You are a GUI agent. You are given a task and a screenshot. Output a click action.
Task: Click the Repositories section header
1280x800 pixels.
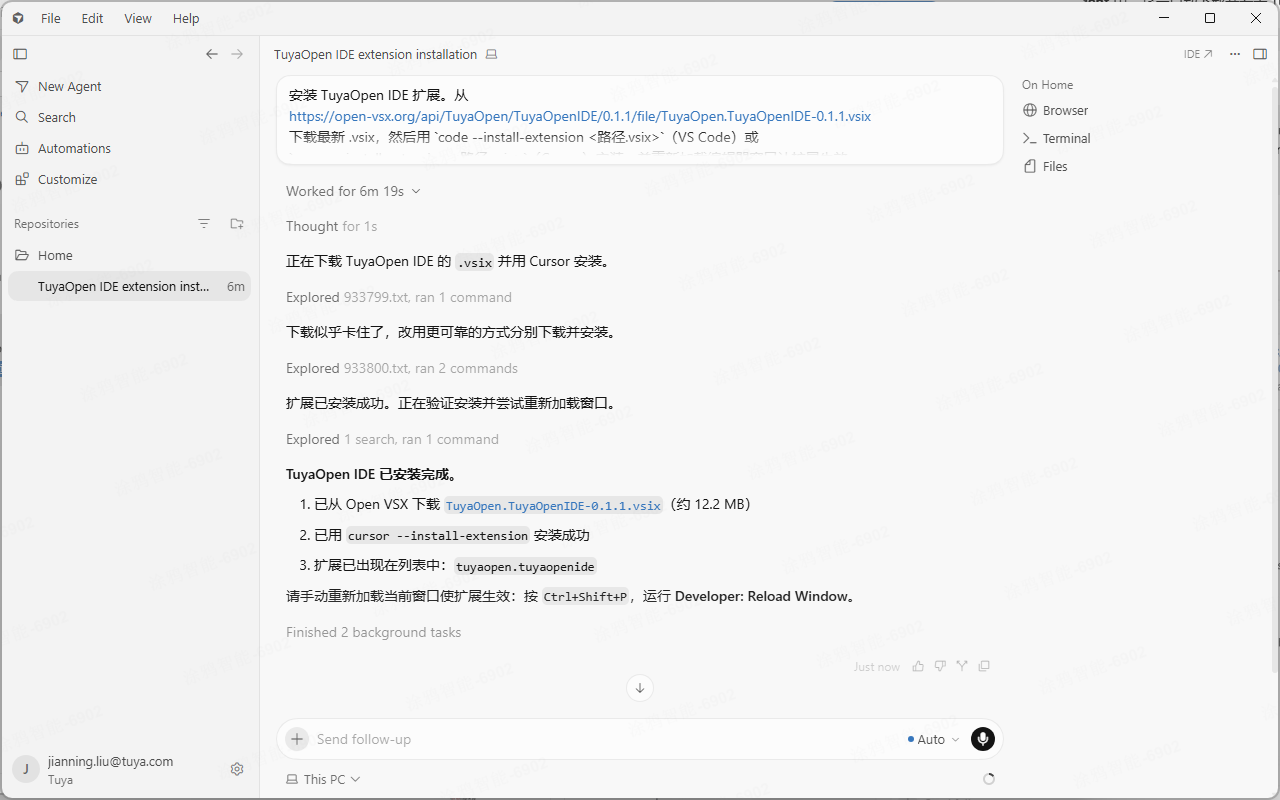(46, 224)
